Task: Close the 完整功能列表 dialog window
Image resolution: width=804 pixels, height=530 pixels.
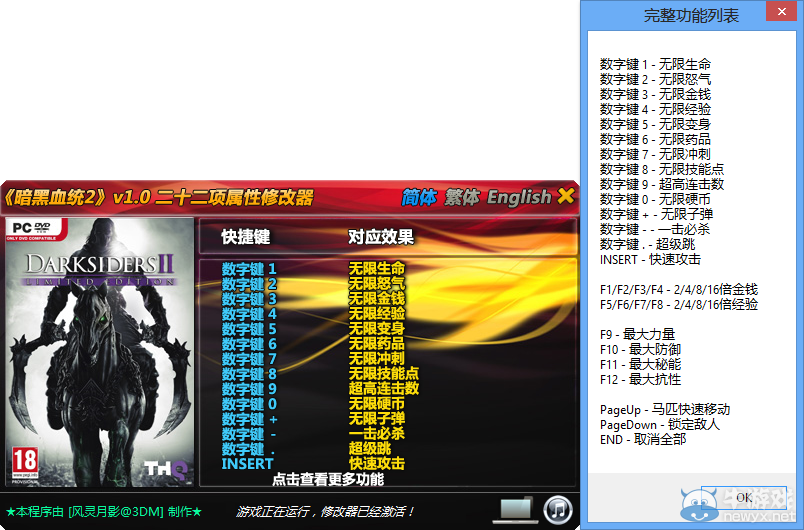Action: point(781,11)
